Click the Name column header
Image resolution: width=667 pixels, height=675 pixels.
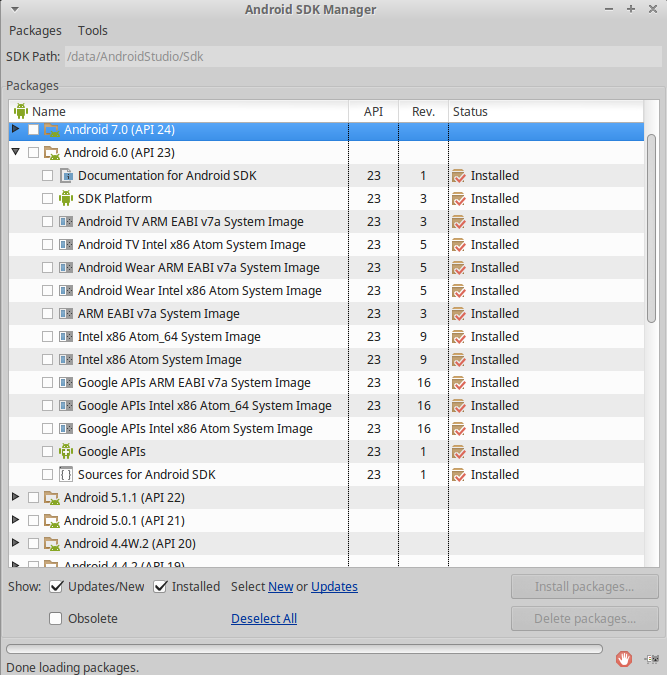(179, 111)
